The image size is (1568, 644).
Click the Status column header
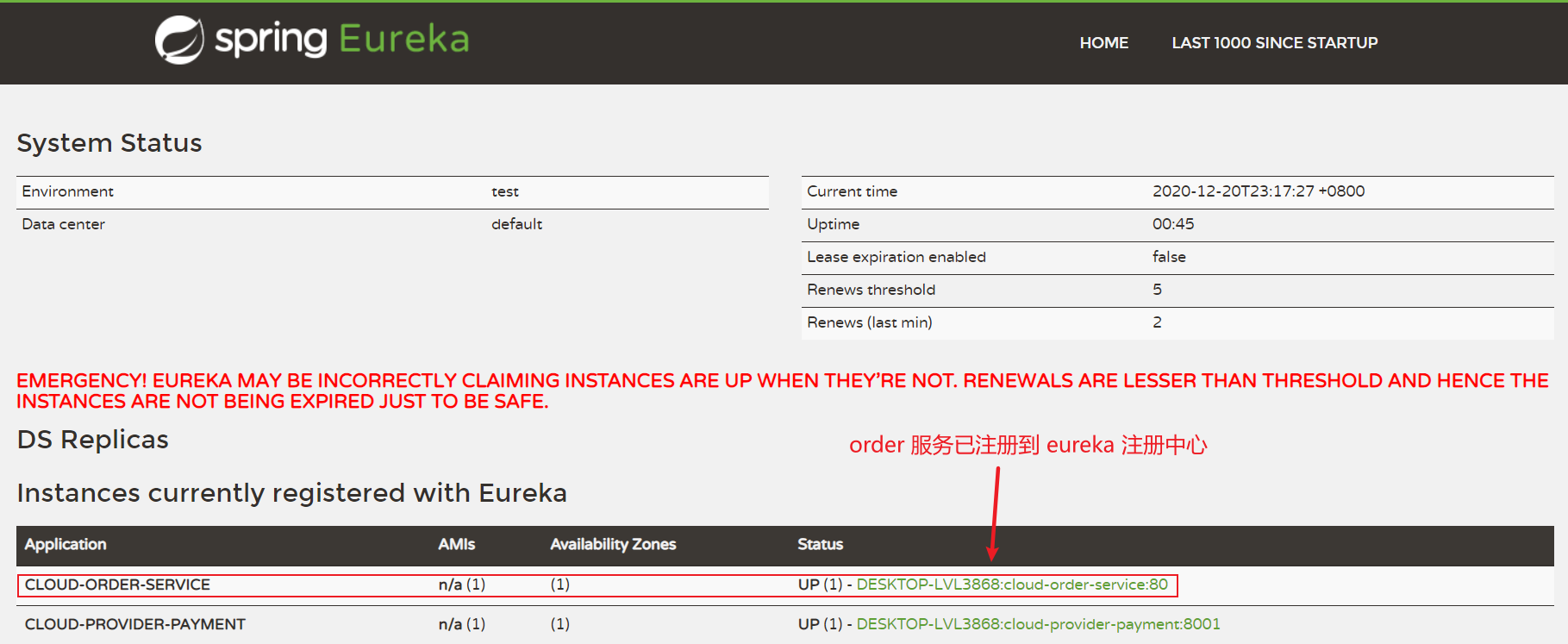click(x=820, y=544)
